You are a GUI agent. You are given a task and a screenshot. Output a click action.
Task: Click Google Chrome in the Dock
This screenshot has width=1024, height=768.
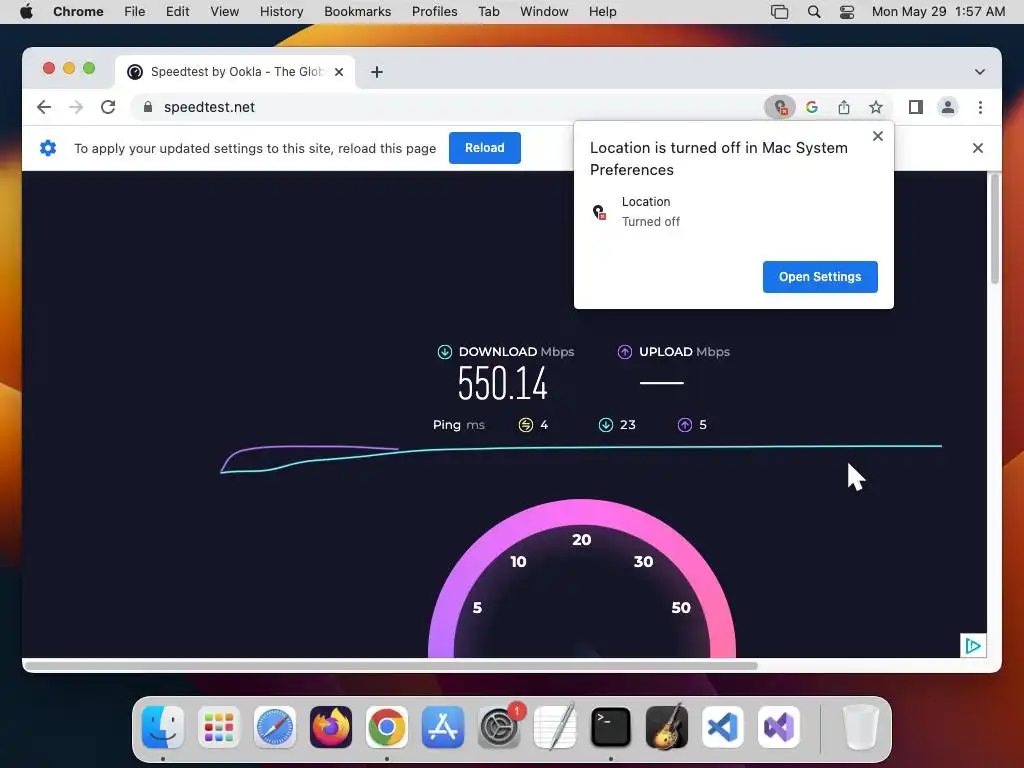(x=387, y=727)
